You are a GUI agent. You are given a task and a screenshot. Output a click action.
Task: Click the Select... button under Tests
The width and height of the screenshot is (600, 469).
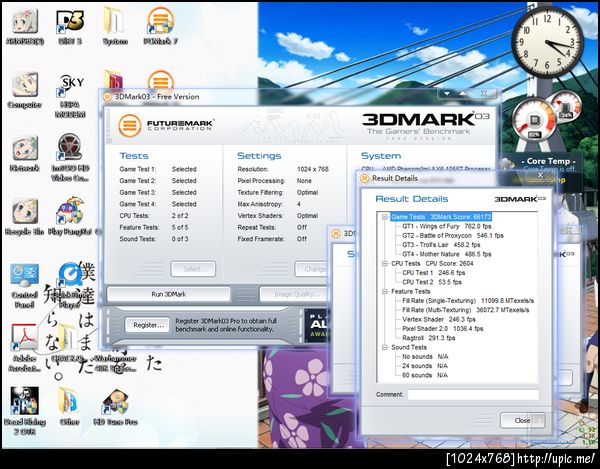(193, 269)
